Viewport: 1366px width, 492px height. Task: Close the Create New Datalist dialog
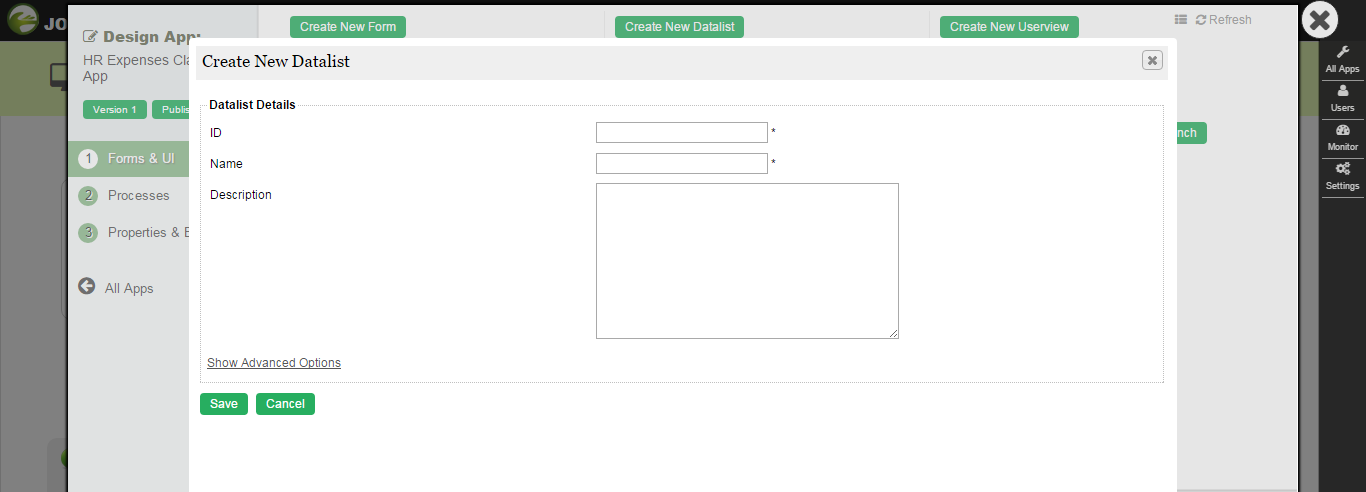pyautogui.click(x=1152, y=61)
